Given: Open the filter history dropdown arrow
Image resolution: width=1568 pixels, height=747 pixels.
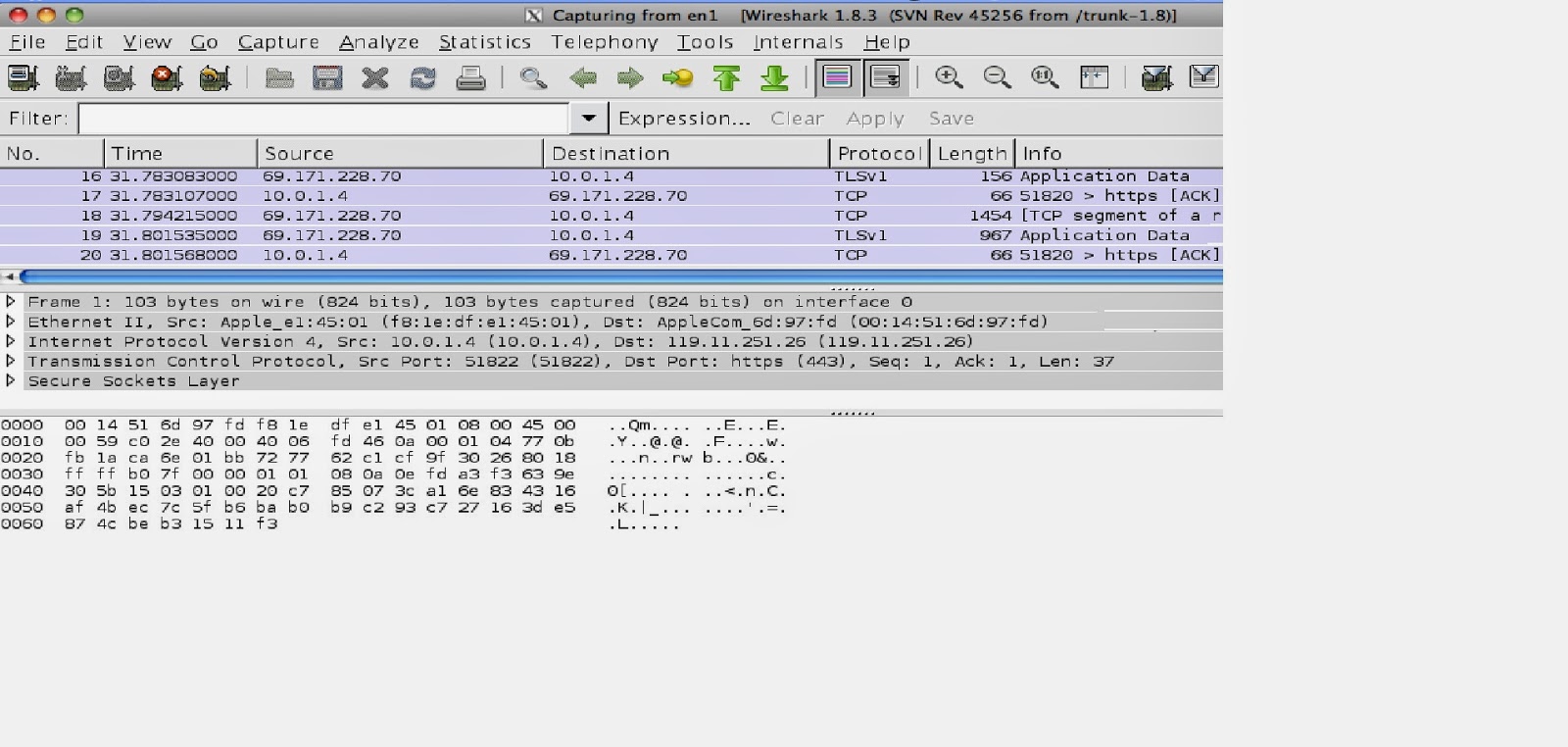Looking at the screenshot, I should coord(588,119).
